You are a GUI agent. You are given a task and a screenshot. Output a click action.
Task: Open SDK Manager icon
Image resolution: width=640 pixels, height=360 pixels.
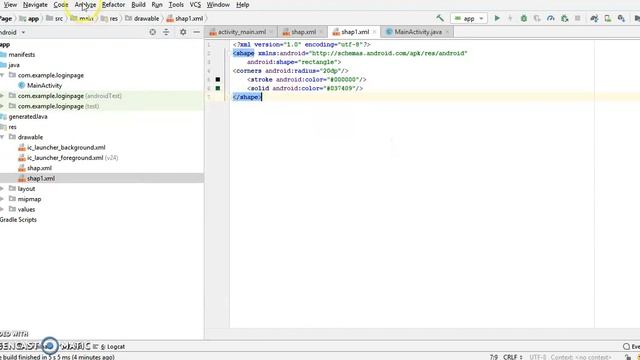[621, 18]
